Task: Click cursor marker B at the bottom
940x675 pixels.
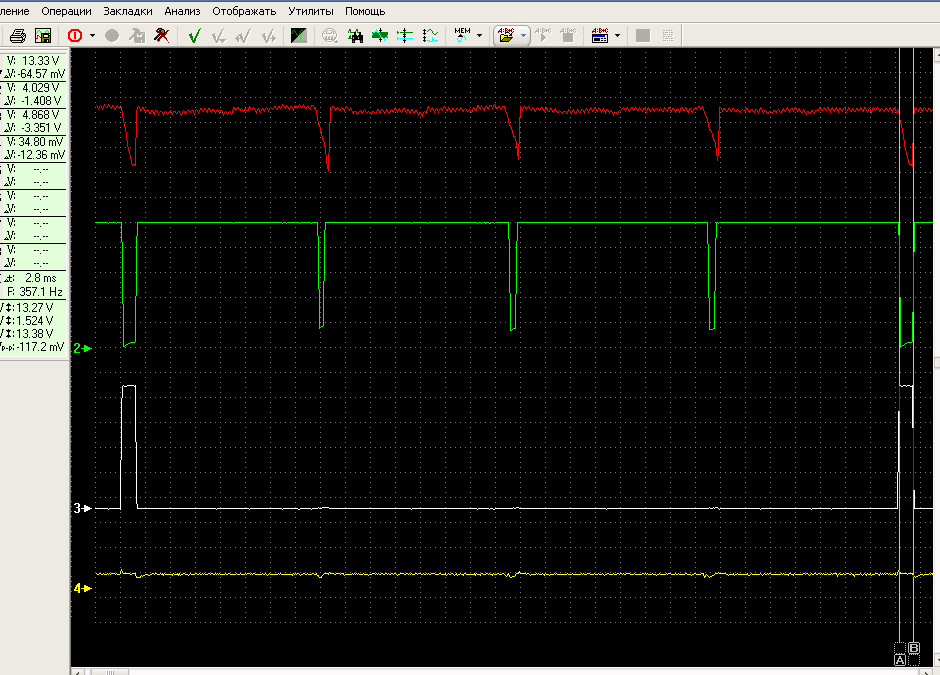Action: [914, 648]
